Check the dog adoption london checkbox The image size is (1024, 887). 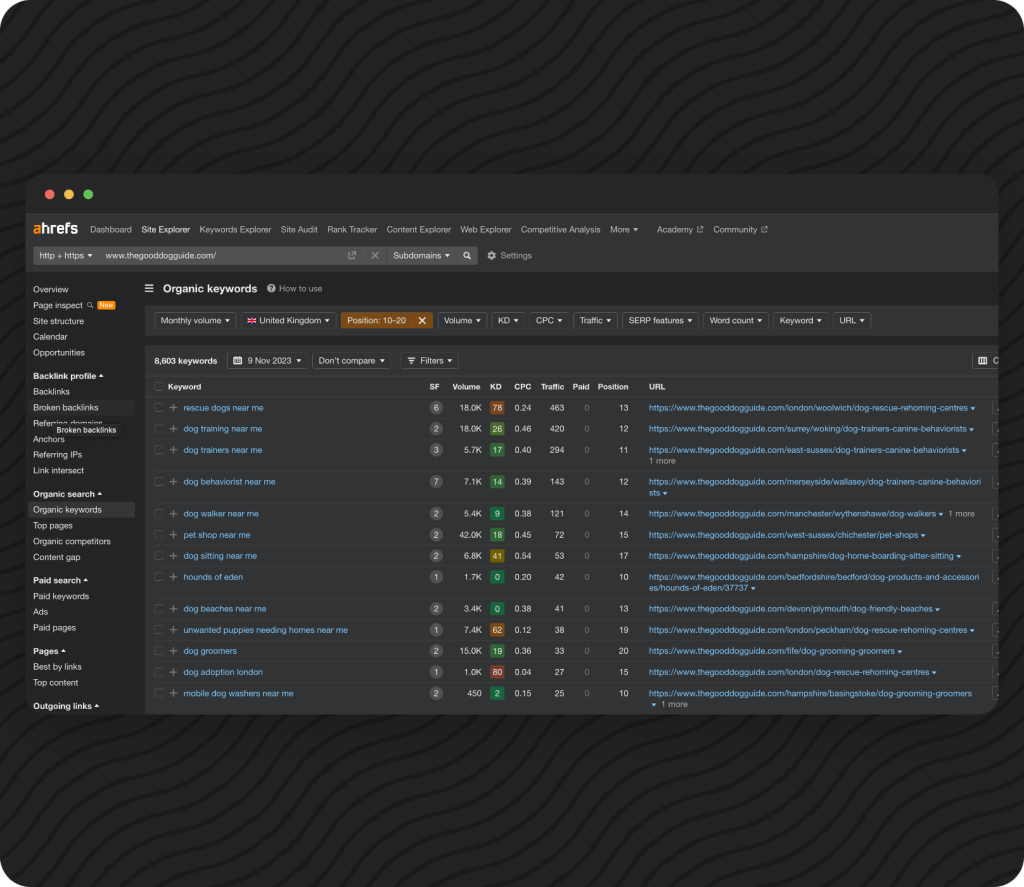click(159, 671)
